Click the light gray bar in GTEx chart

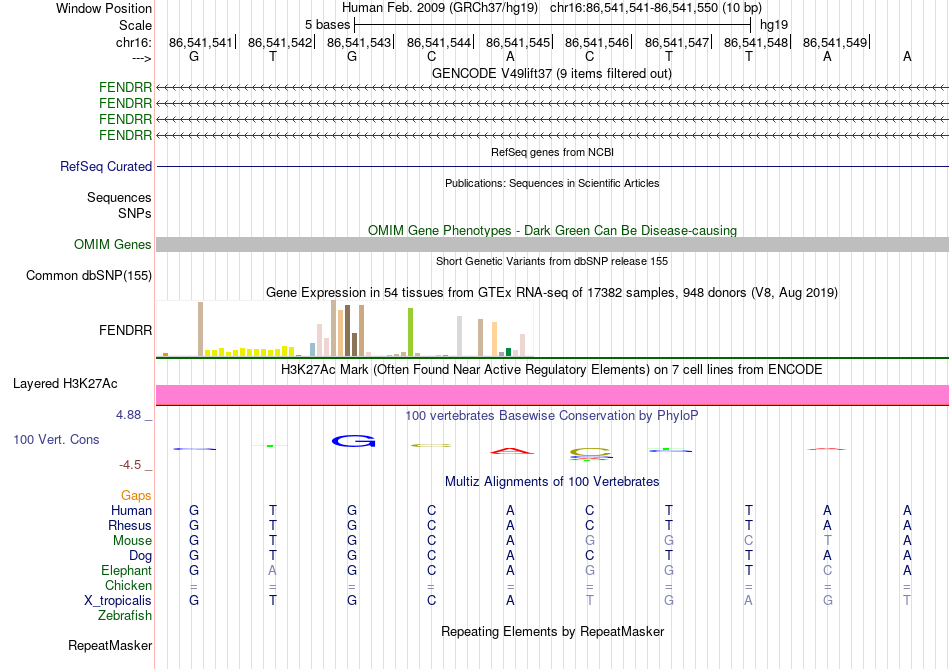(459, 336)
